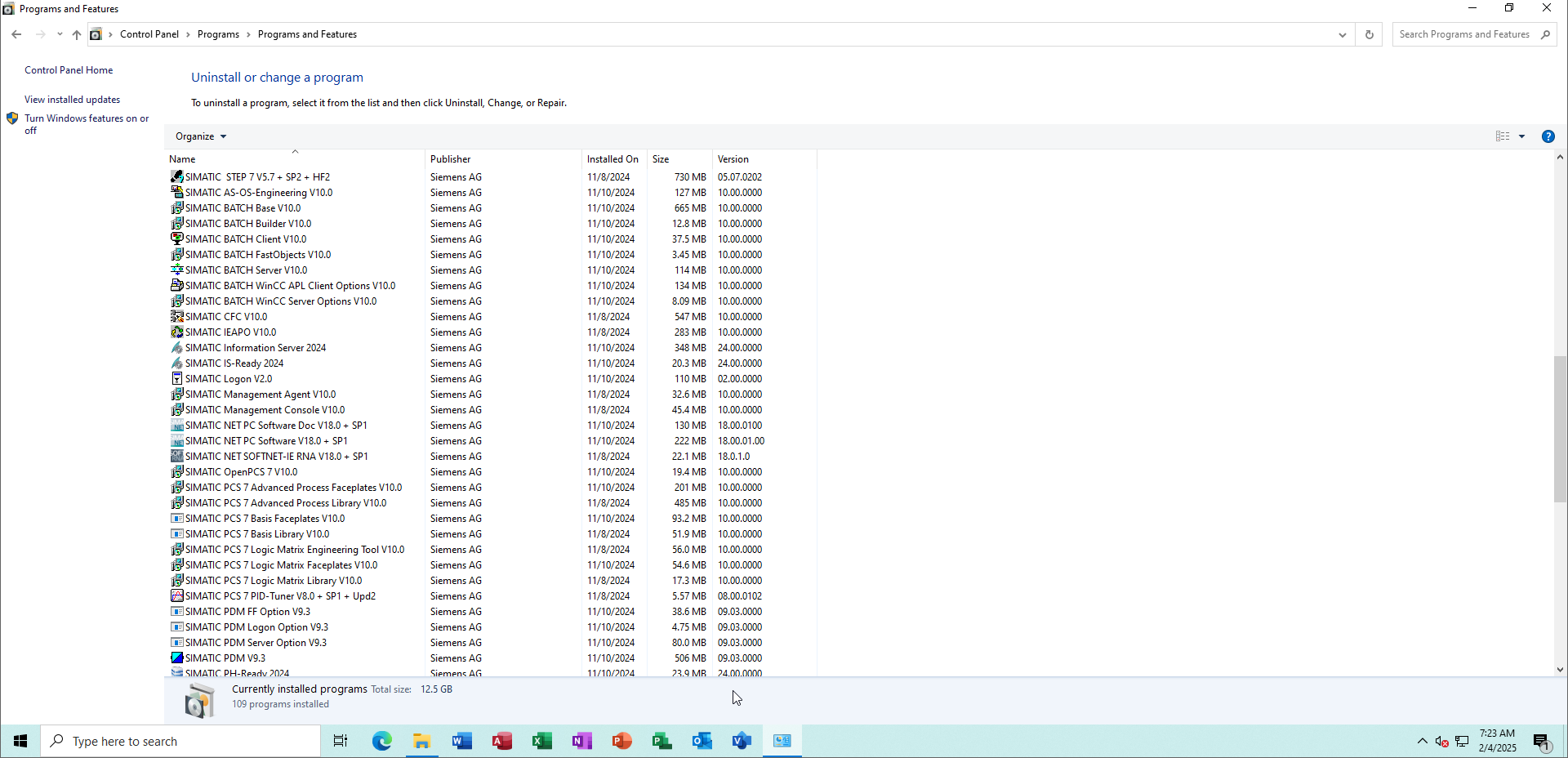Sort by the Size column header

pos(679,158)
